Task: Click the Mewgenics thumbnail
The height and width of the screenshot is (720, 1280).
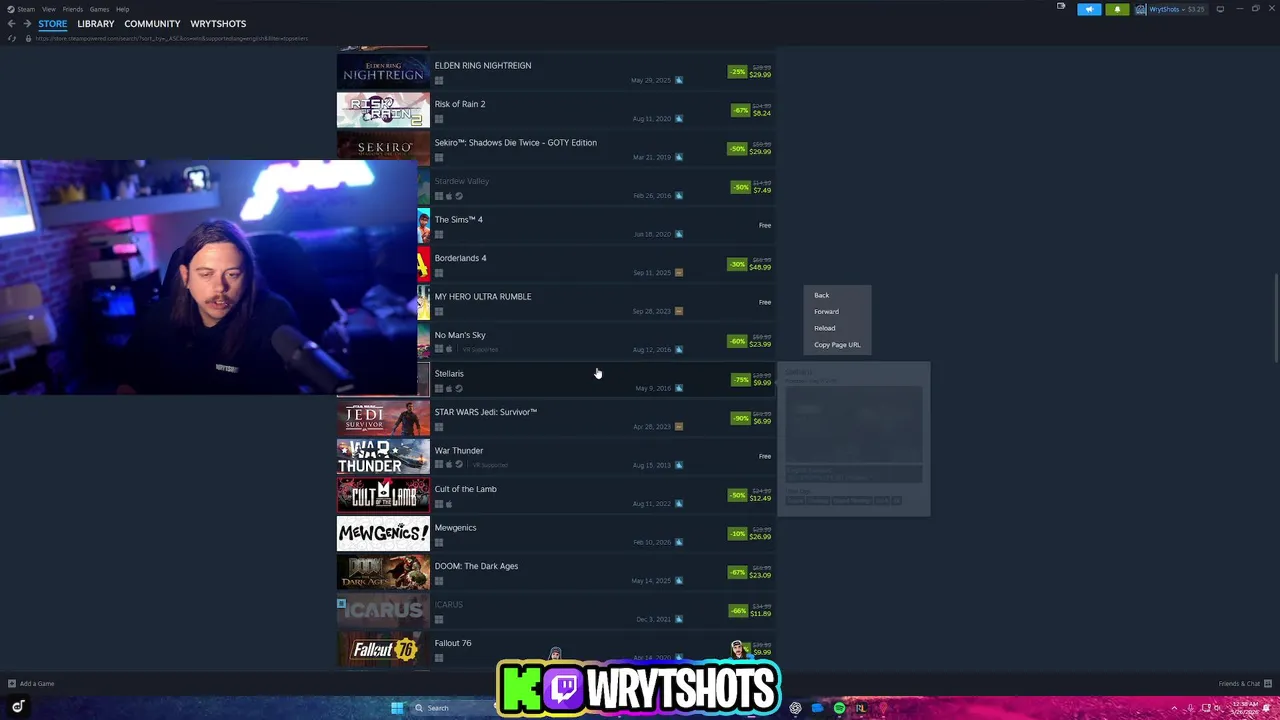Action: 383,534
